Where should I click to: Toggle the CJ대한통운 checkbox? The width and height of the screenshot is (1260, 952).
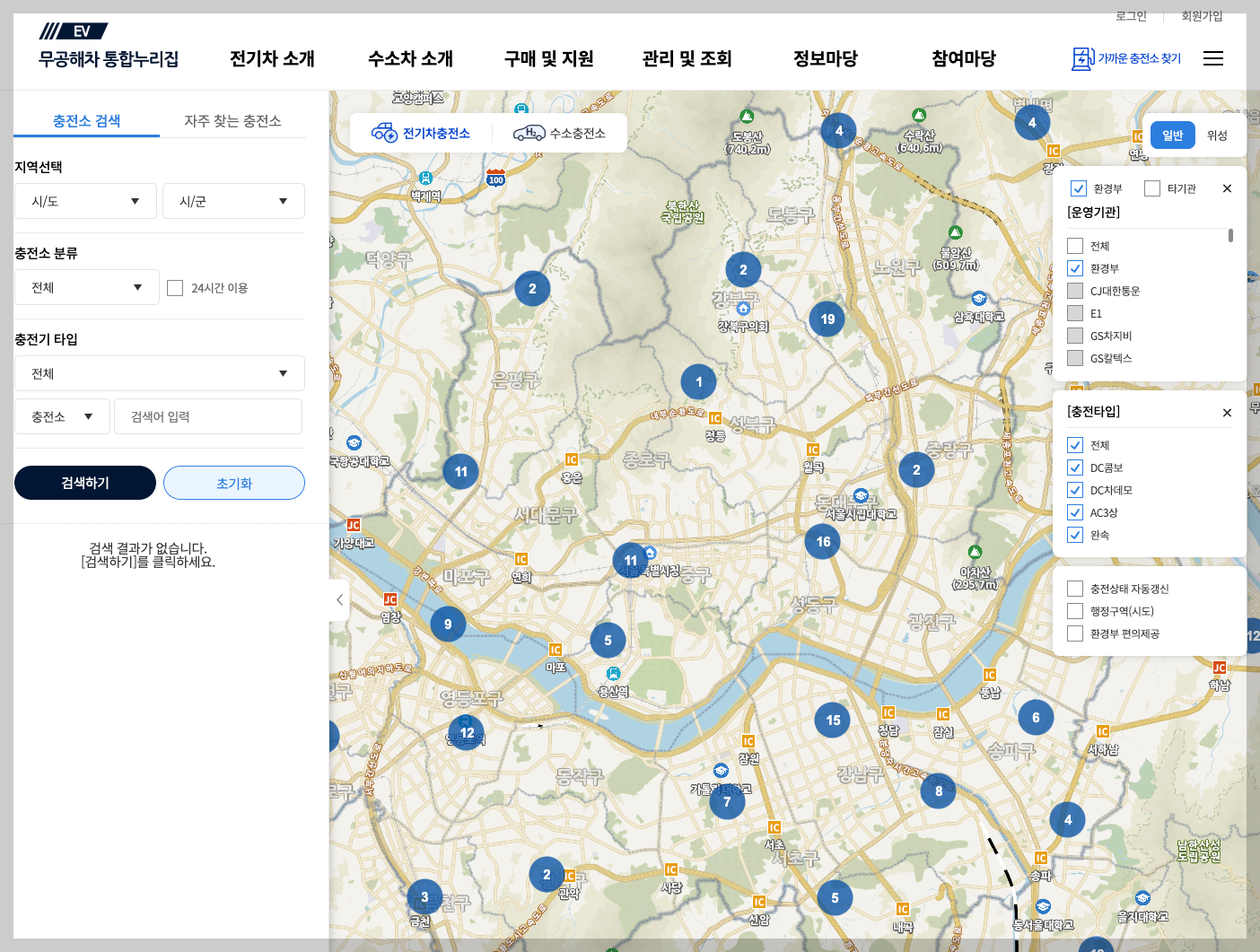(1075, 291)
